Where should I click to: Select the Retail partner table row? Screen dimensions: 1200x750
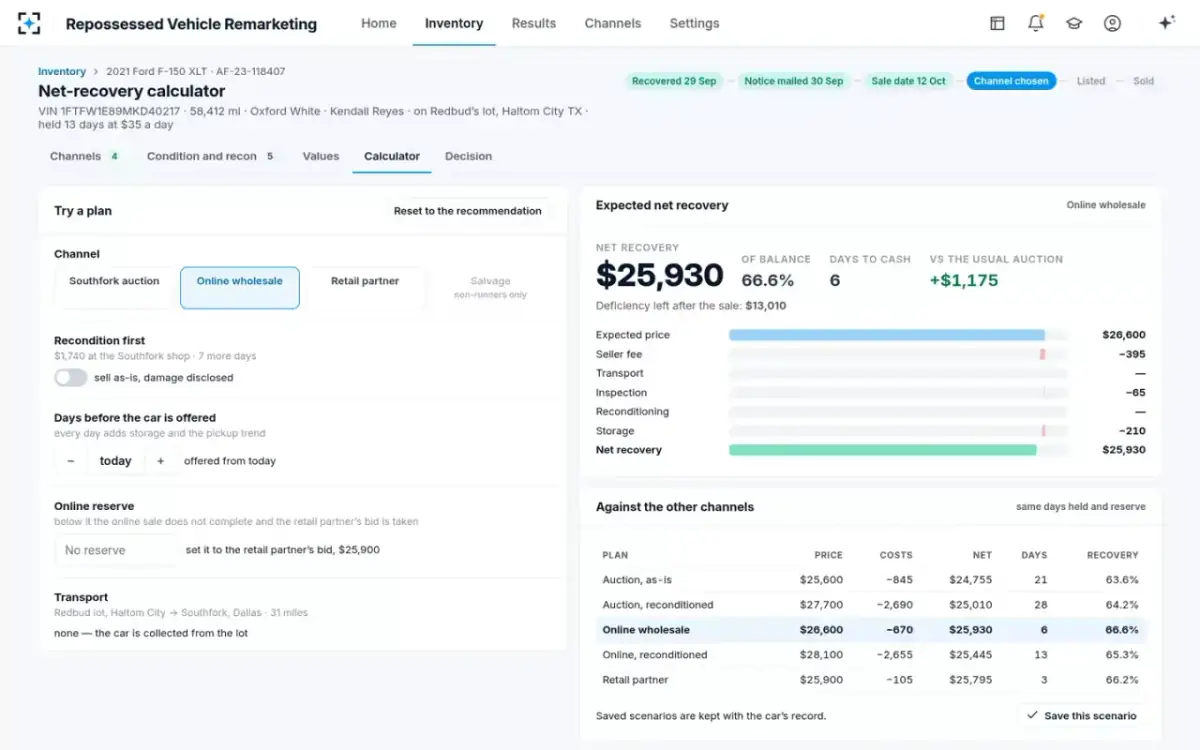(871, 680)
